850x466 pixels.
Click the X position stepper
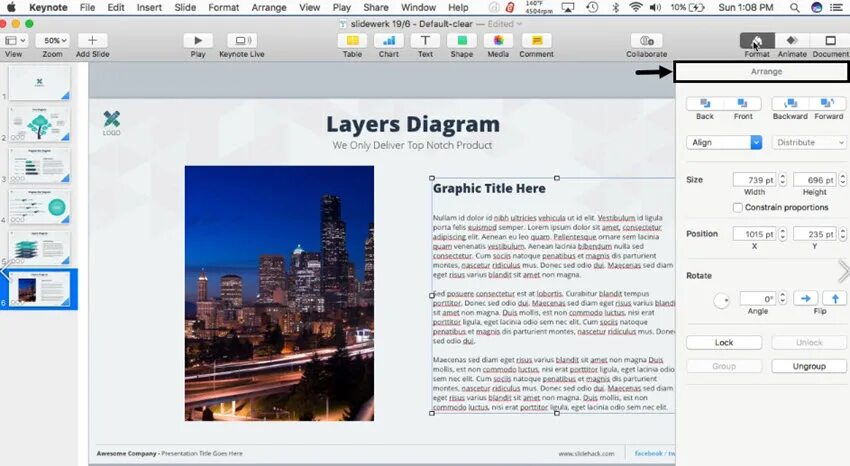click(782, 234)
